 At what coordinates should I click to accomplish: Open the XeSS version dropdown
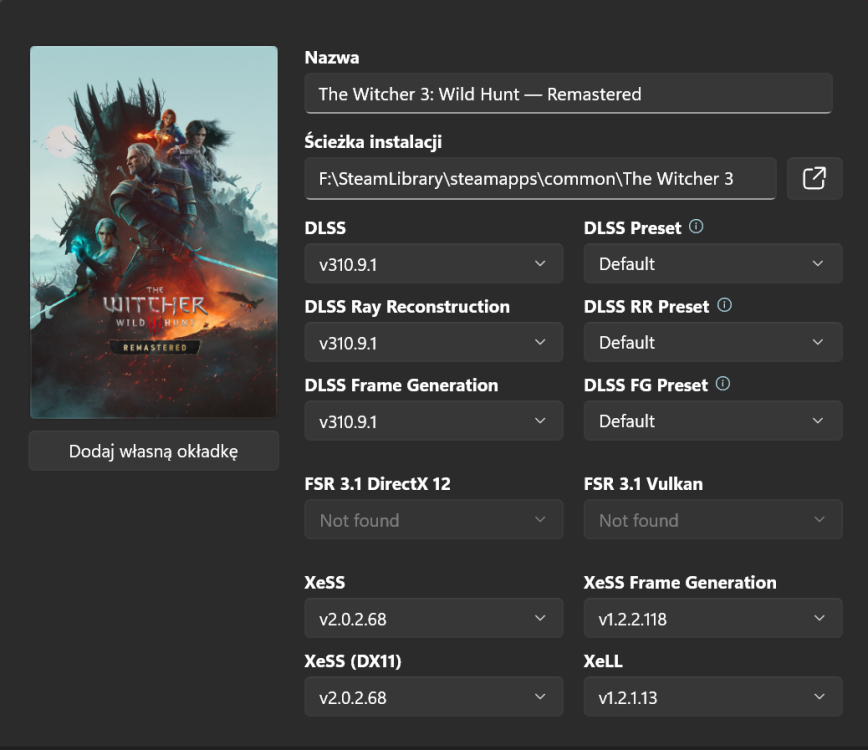433,618
